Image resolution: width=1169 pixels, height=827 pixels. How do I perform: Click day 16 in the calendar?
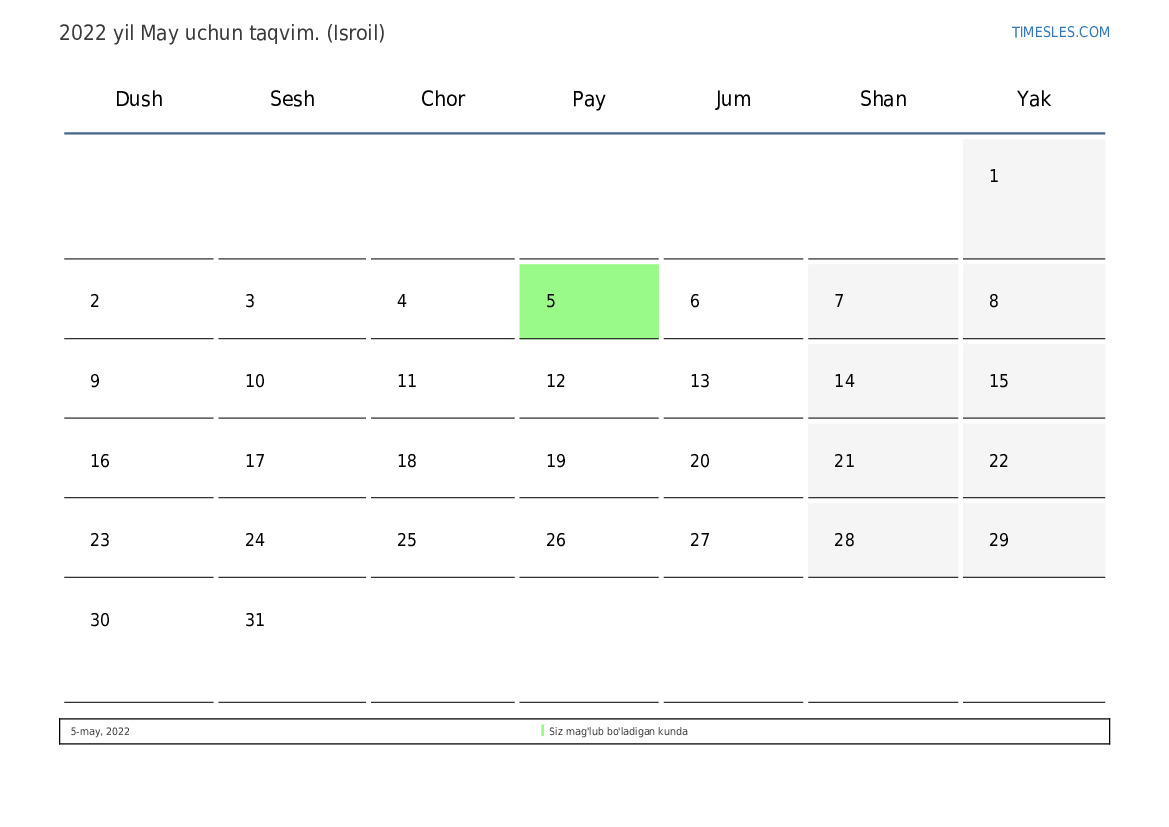139,461
